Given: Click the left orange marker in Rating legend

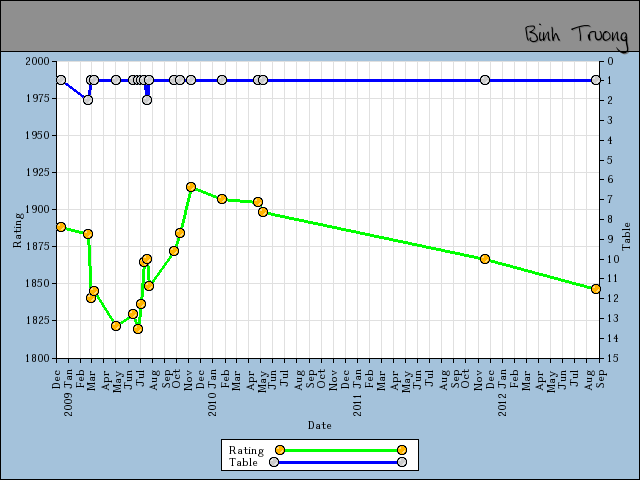Looking at the screenshot, I should [280, 450].
